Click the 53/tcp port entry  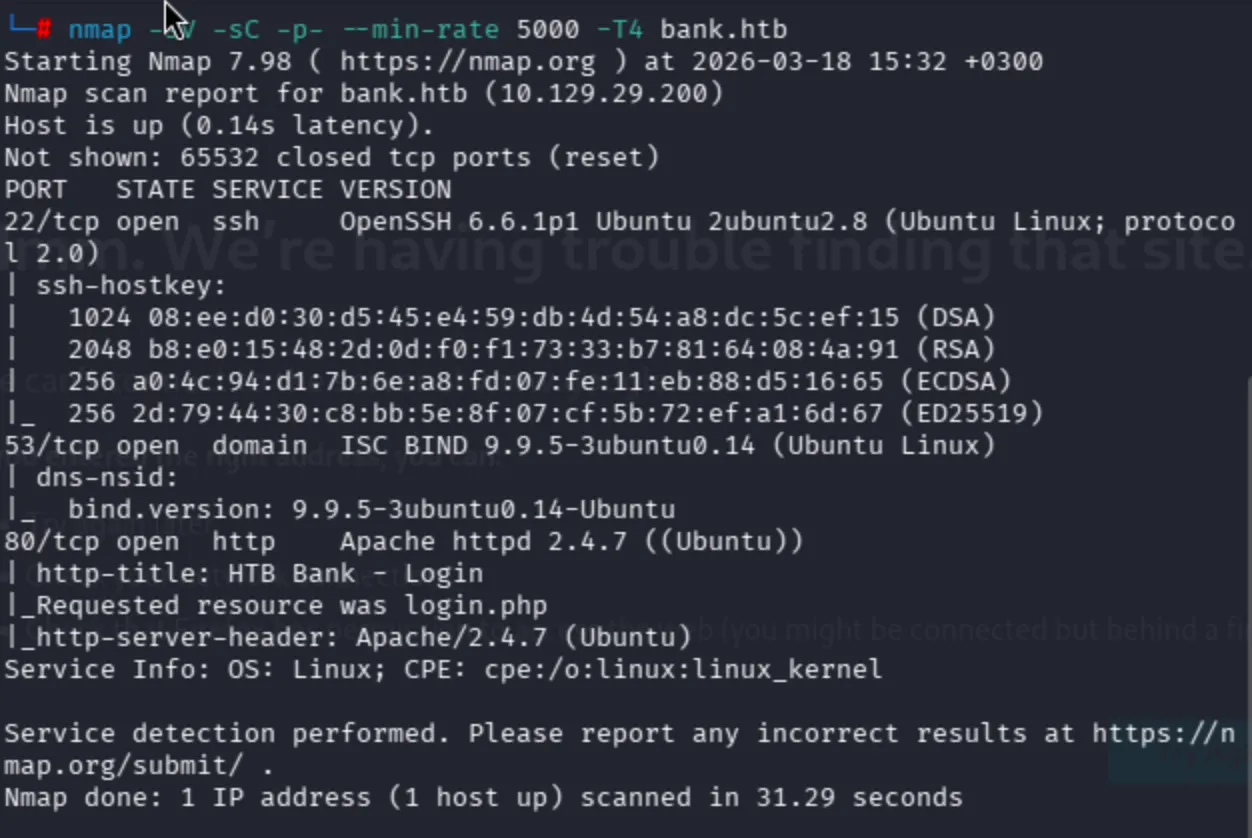(52, 446)
